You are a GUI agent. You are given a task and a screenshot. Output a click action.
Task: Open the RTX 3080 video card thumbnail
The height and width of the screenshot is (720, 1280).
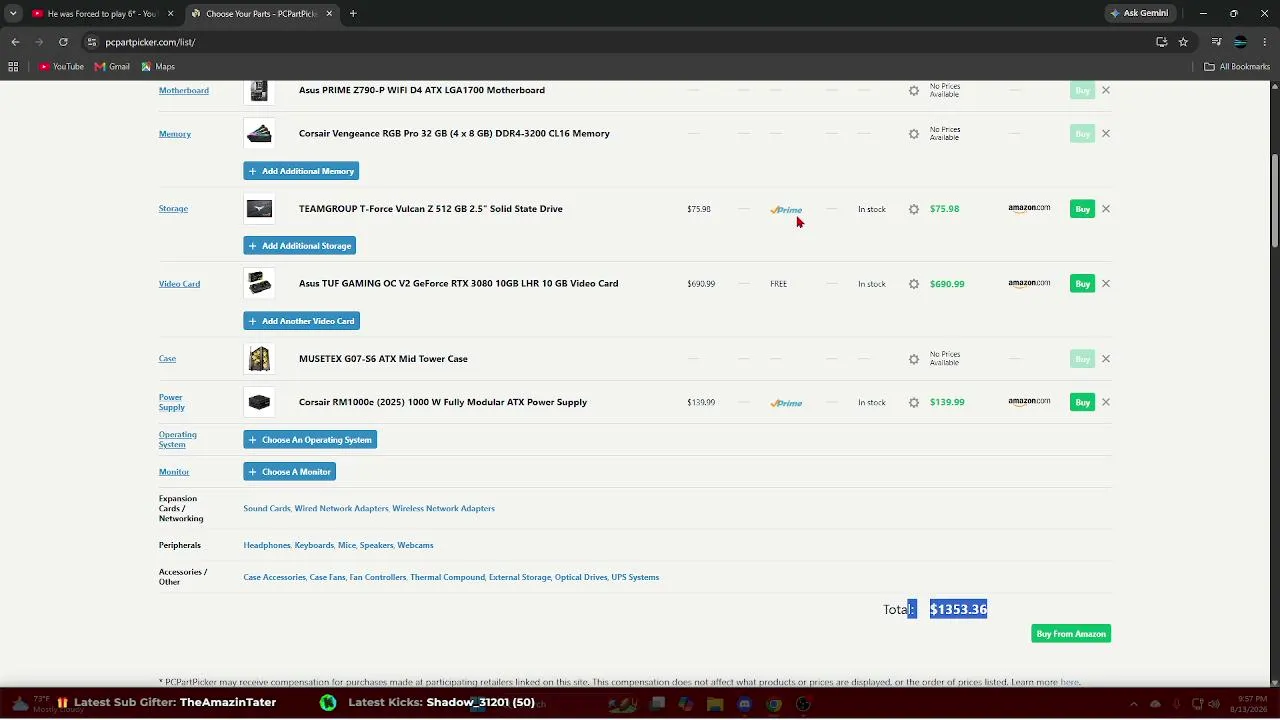259,284
